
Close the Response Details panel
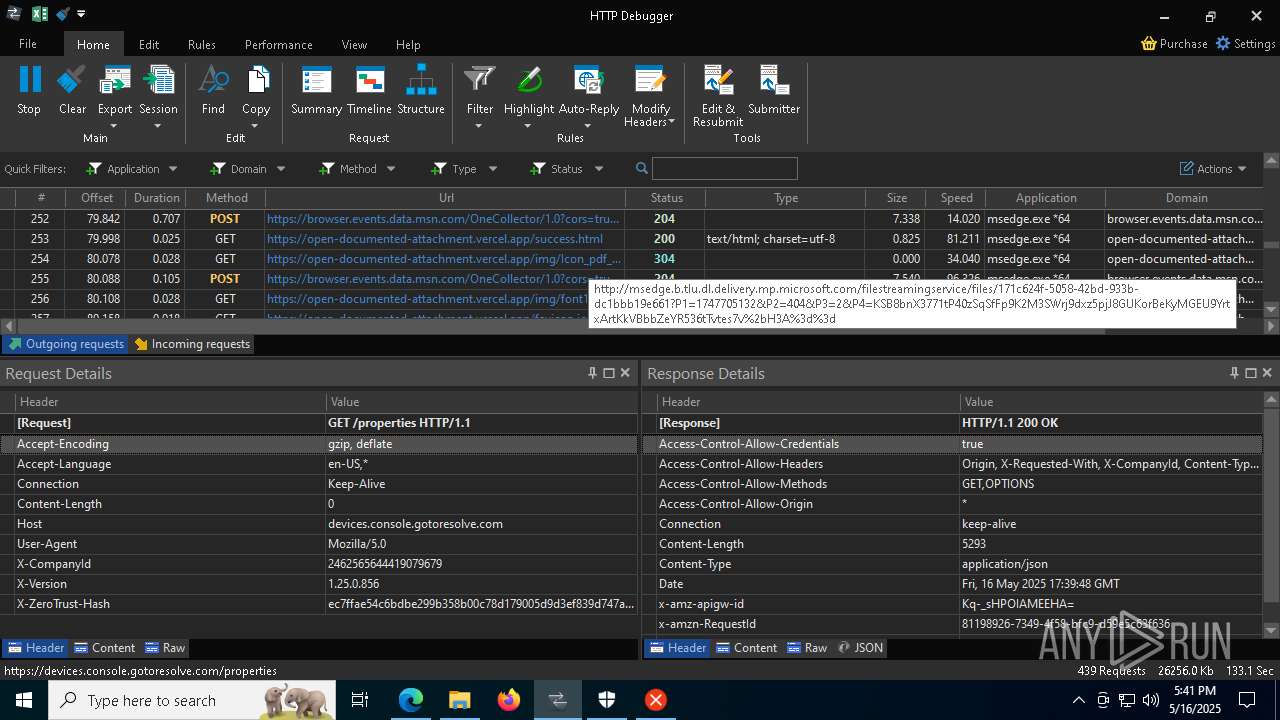point(1267,373)
